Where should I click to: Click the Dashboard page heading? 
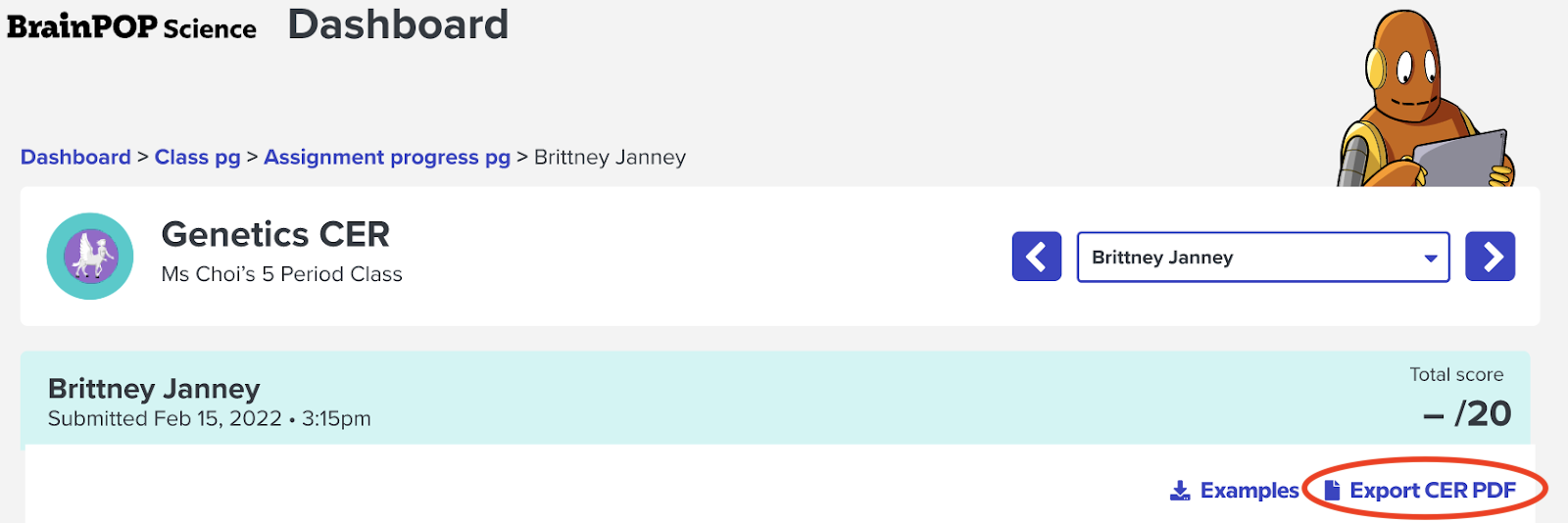point(398,25)
